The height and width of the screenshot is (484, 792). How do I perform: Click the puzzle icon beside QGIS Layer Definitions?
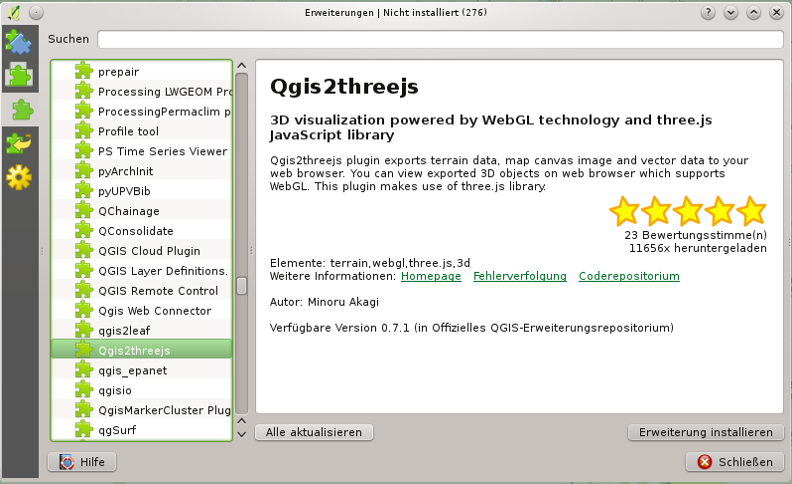coord(84,271)
